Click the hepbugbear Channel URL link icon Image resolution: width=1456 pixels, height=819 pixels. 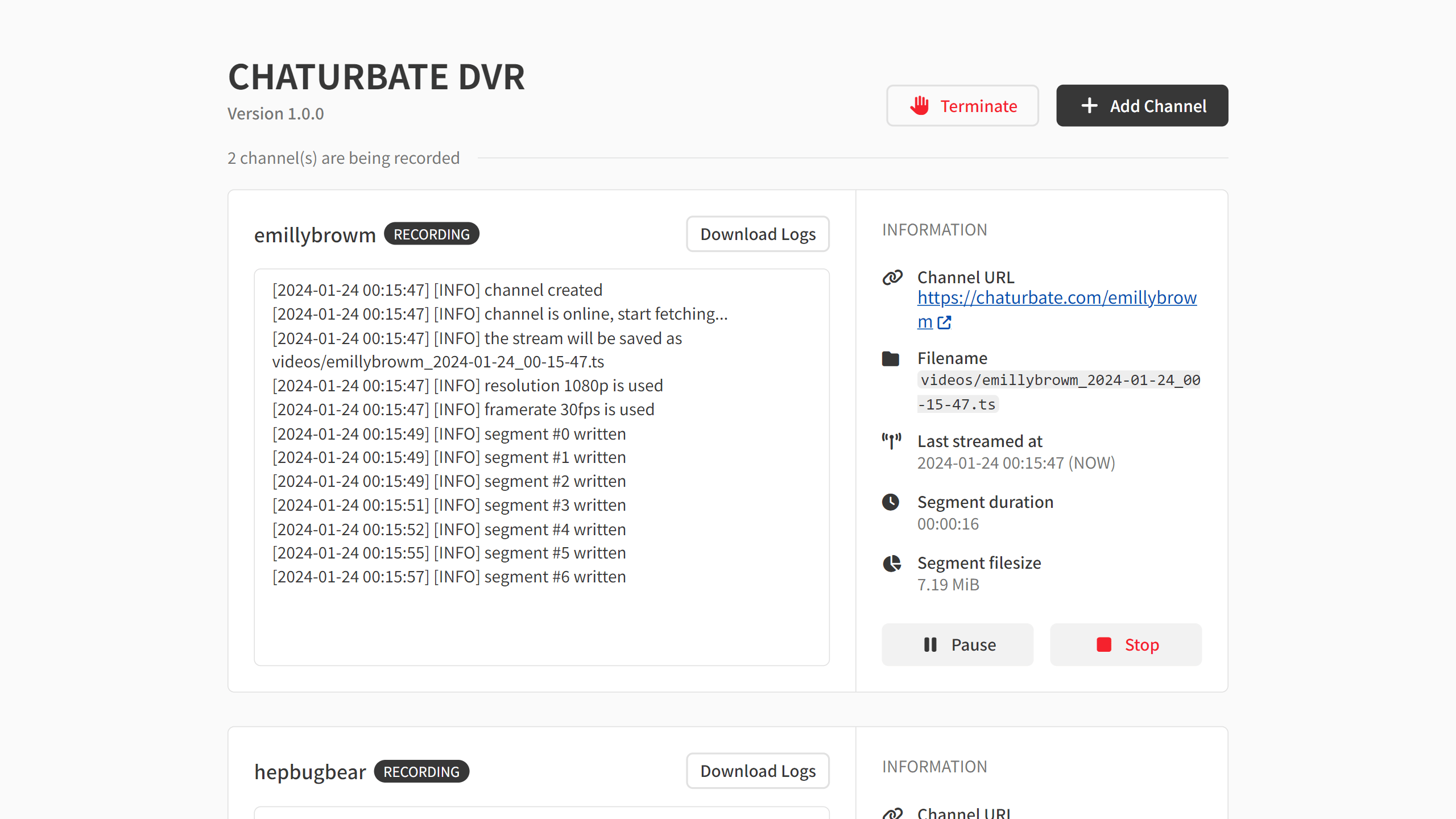(892, 813)
